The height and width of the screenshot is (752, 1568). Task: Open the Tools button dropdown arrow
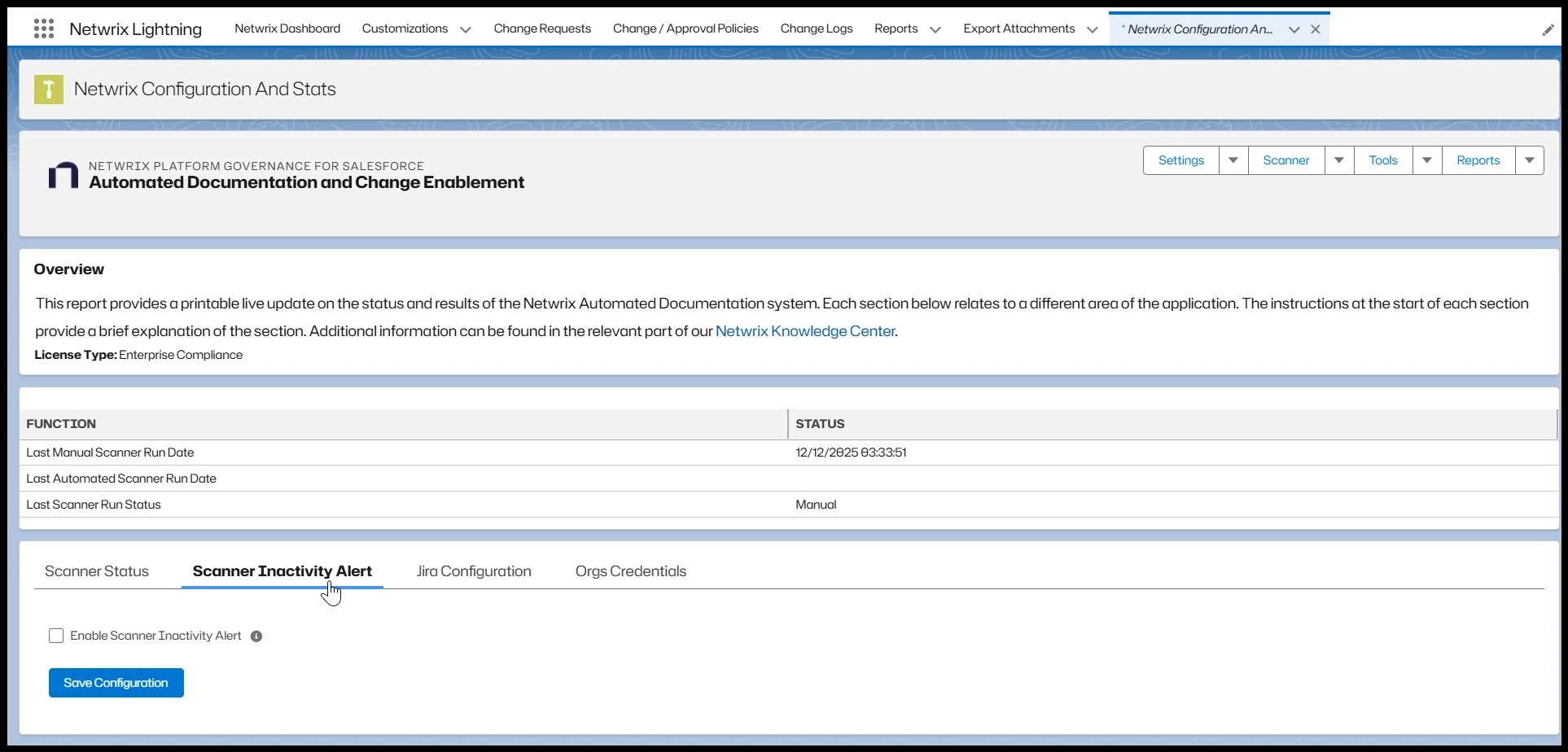pyautogui.click(x=1427, y=160)
